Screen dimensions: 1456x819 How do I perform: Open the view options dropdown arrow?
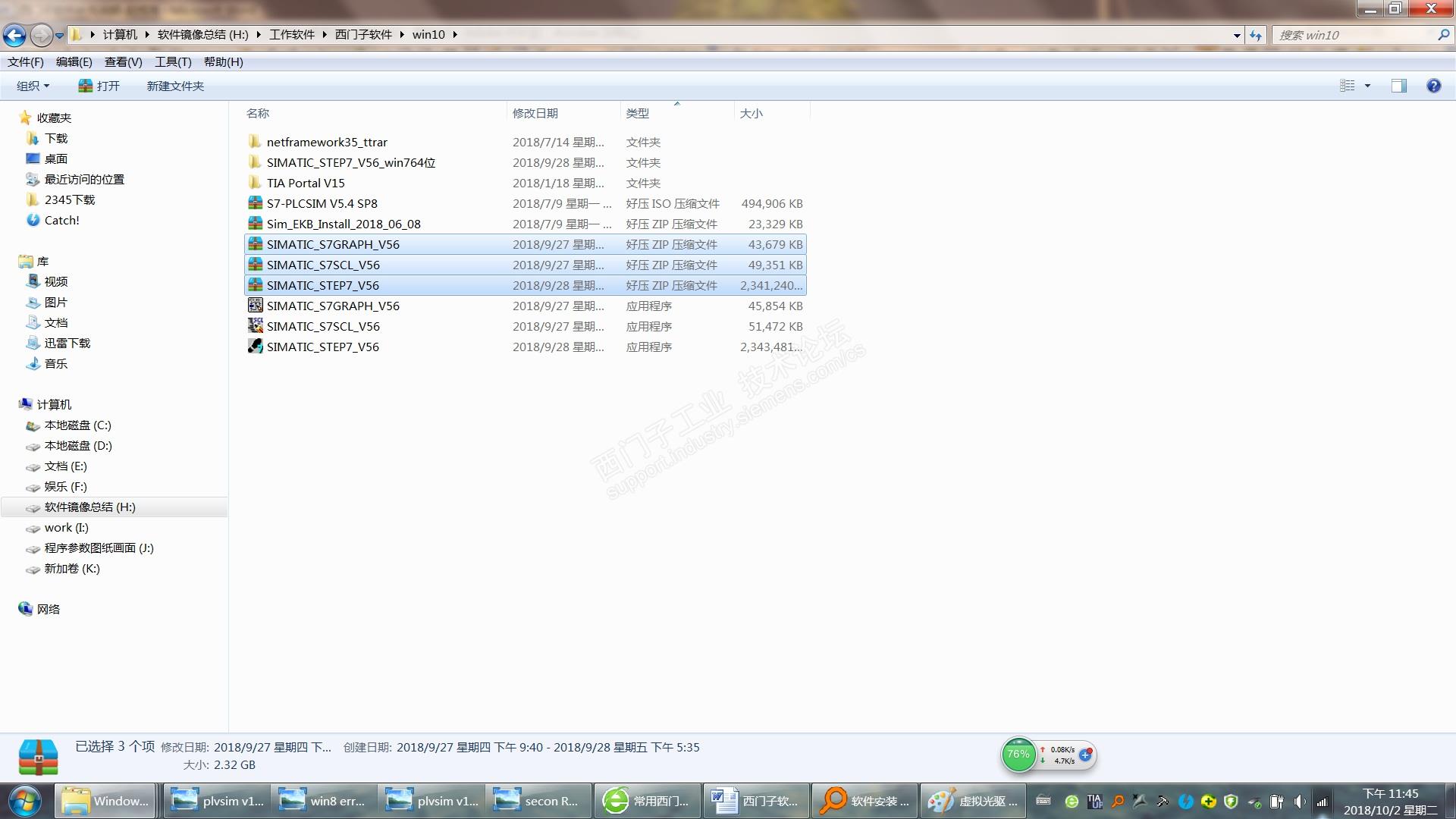tap(1367, 86)
